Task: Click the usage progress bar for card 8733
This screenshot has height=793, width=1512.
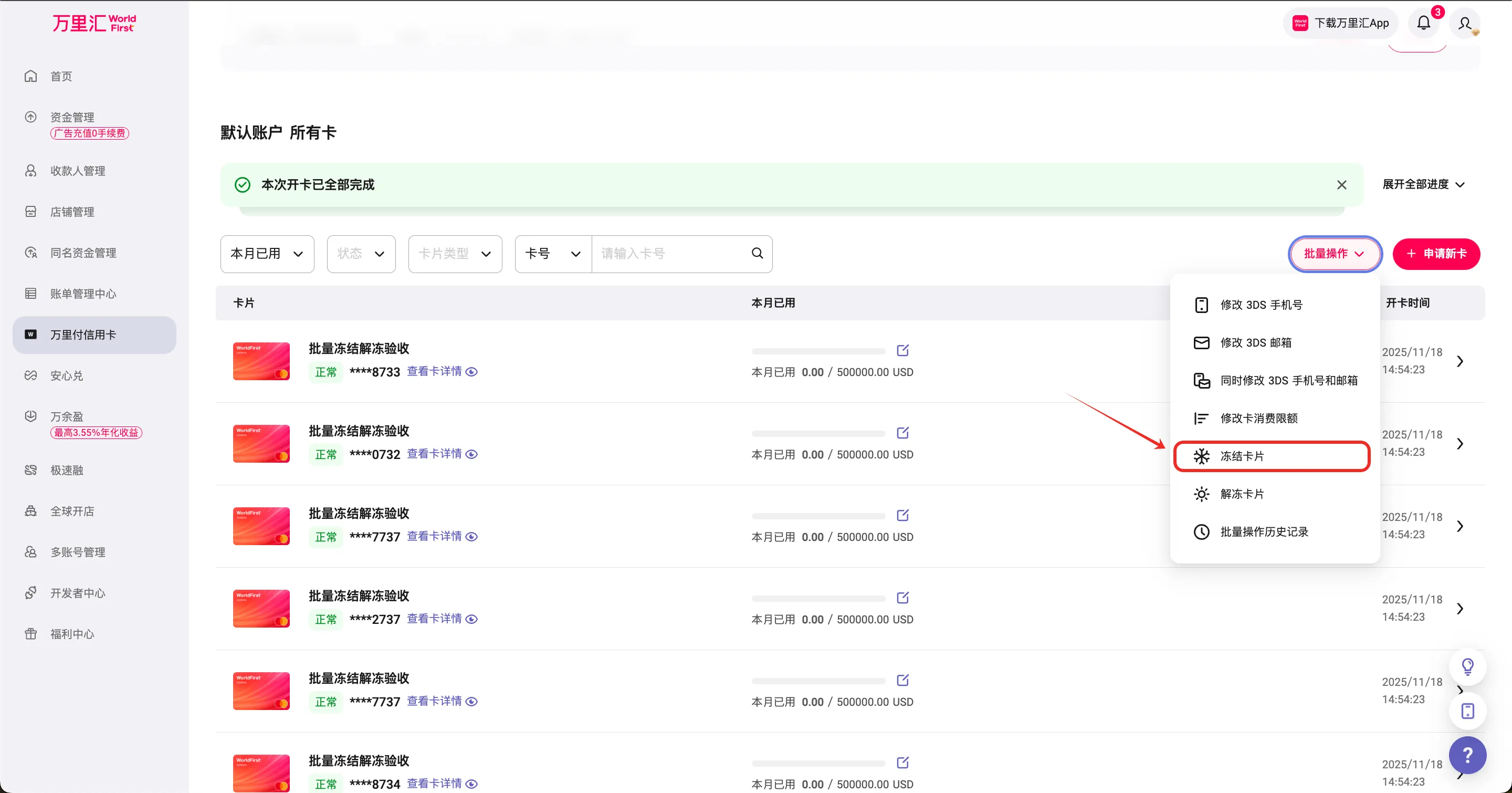Action: pos(818,351)
